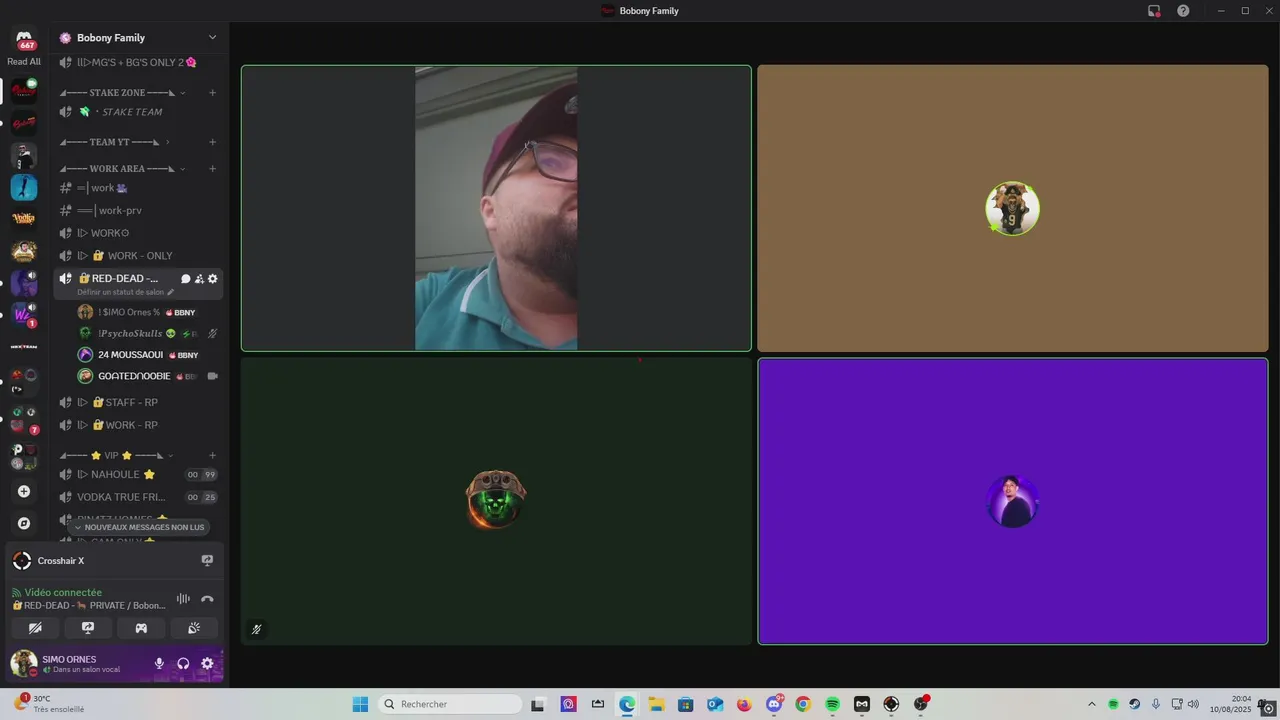Select user !PsychoSkulls in voice list

click(x=148, y=333)
